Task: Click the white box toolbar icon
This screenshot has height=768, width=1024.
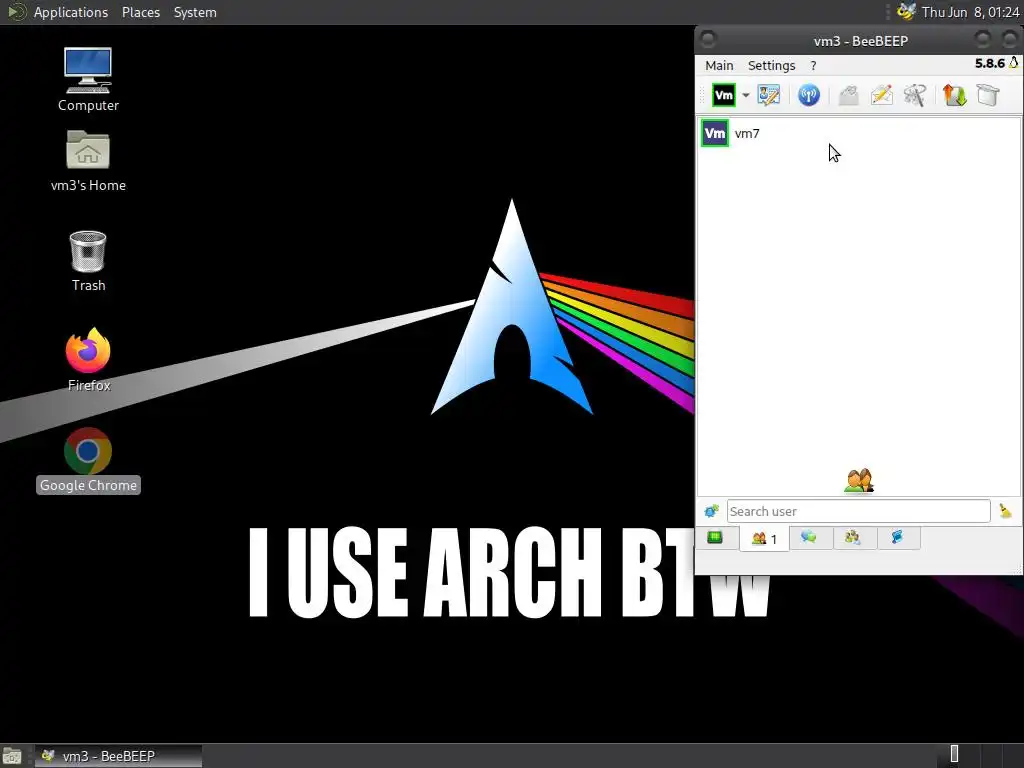Action: (x=988, y=95)
